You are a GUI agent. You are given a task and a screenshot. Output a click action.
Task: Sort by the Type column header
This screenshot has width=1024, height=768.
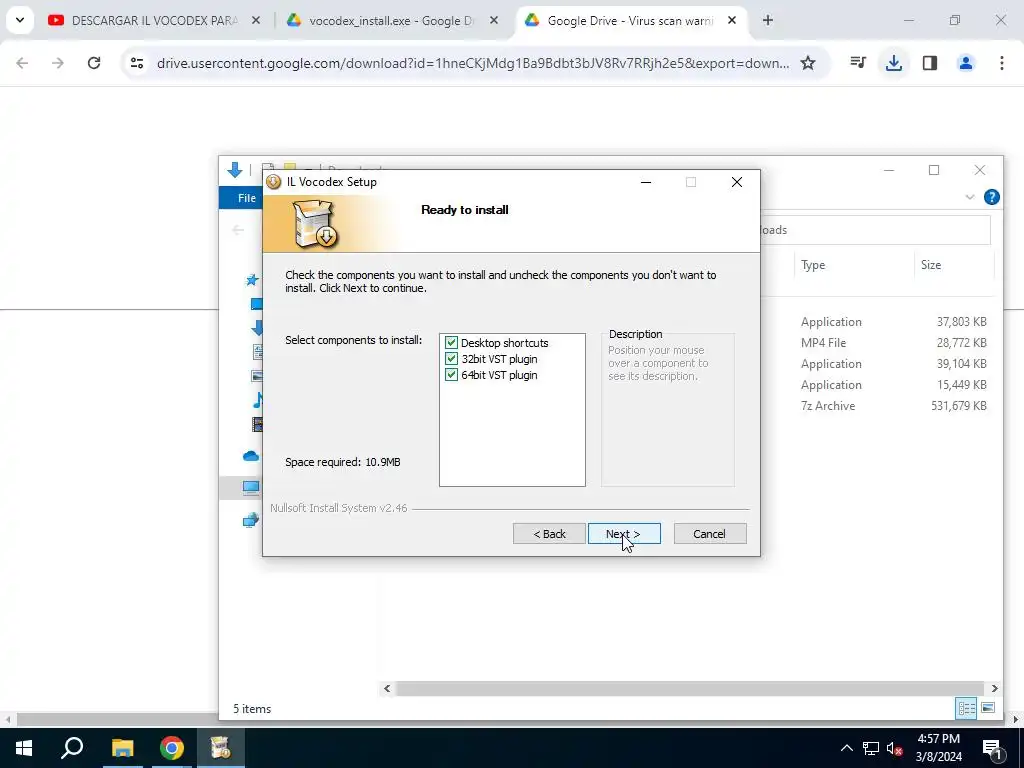pyautogui.click(x=813, y=264)
